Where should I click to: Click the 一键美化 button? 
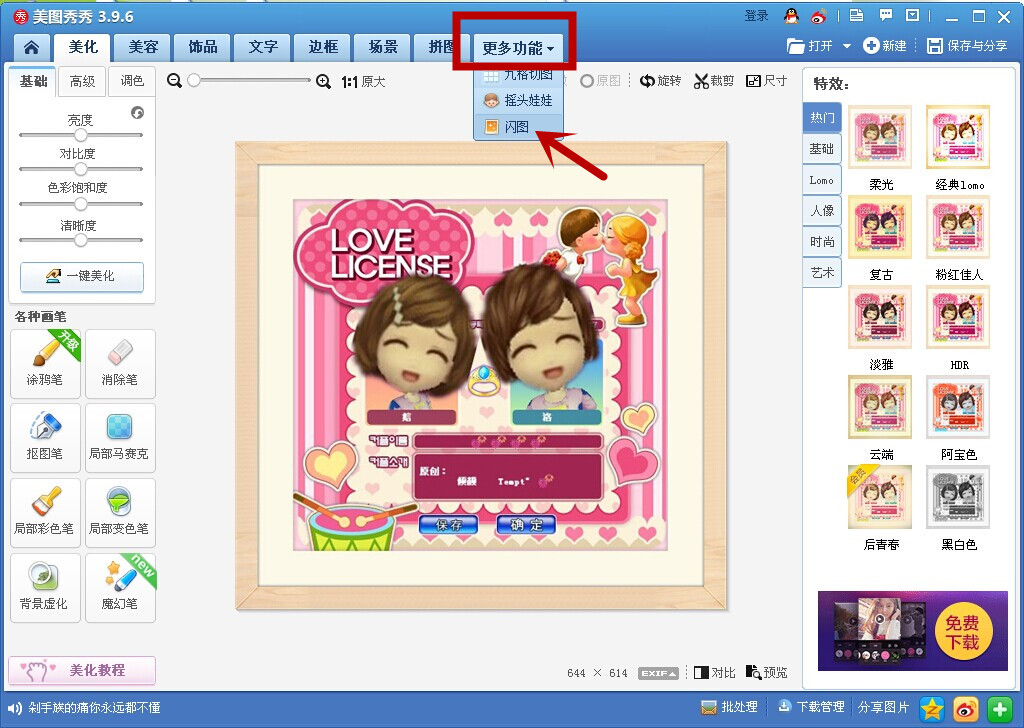[82, 276]
